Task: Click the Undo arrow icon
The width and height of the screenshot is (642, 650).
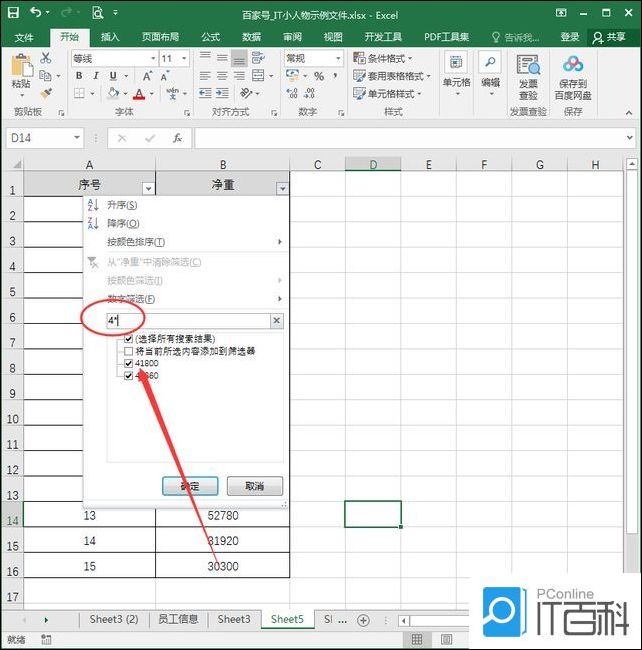Action: (36, 13)
